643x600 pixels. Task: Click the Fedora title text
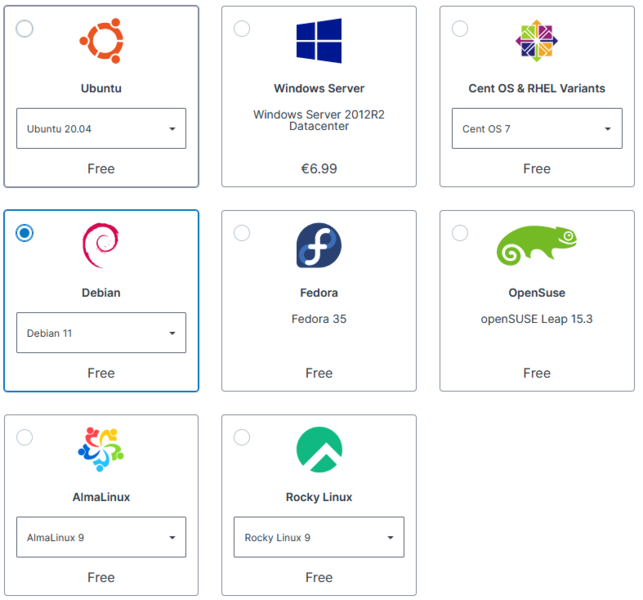pyautogui.click(x=319, y=292)
